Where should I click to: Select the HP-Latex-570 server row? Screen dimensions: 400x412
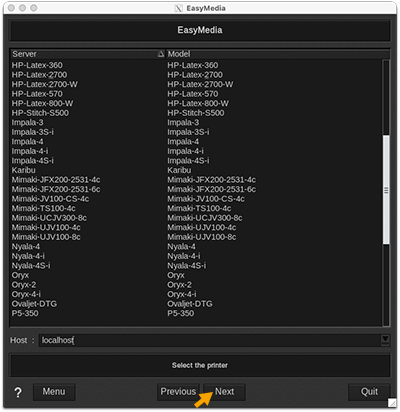tap(37, 94)
